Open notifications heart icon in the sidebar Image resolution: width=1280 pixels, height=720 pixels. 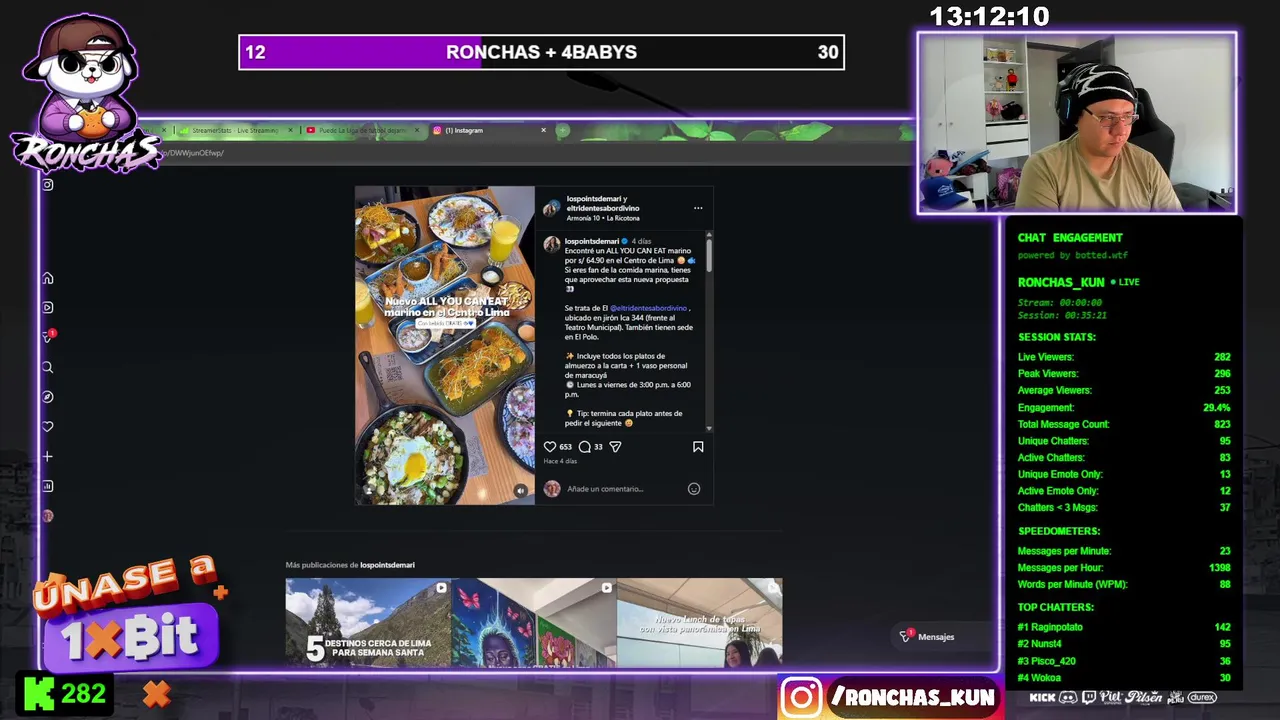[47, 427]
